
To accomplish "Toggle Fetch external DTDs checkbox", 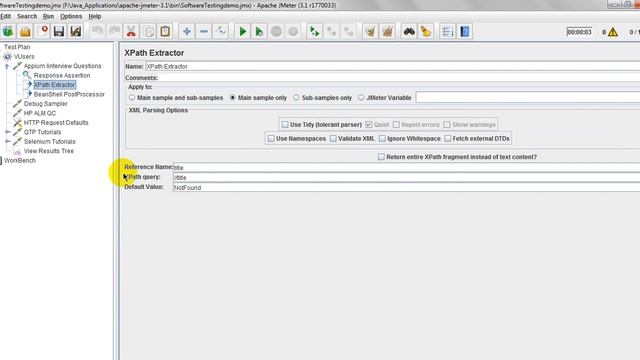I will coord(447,139).
